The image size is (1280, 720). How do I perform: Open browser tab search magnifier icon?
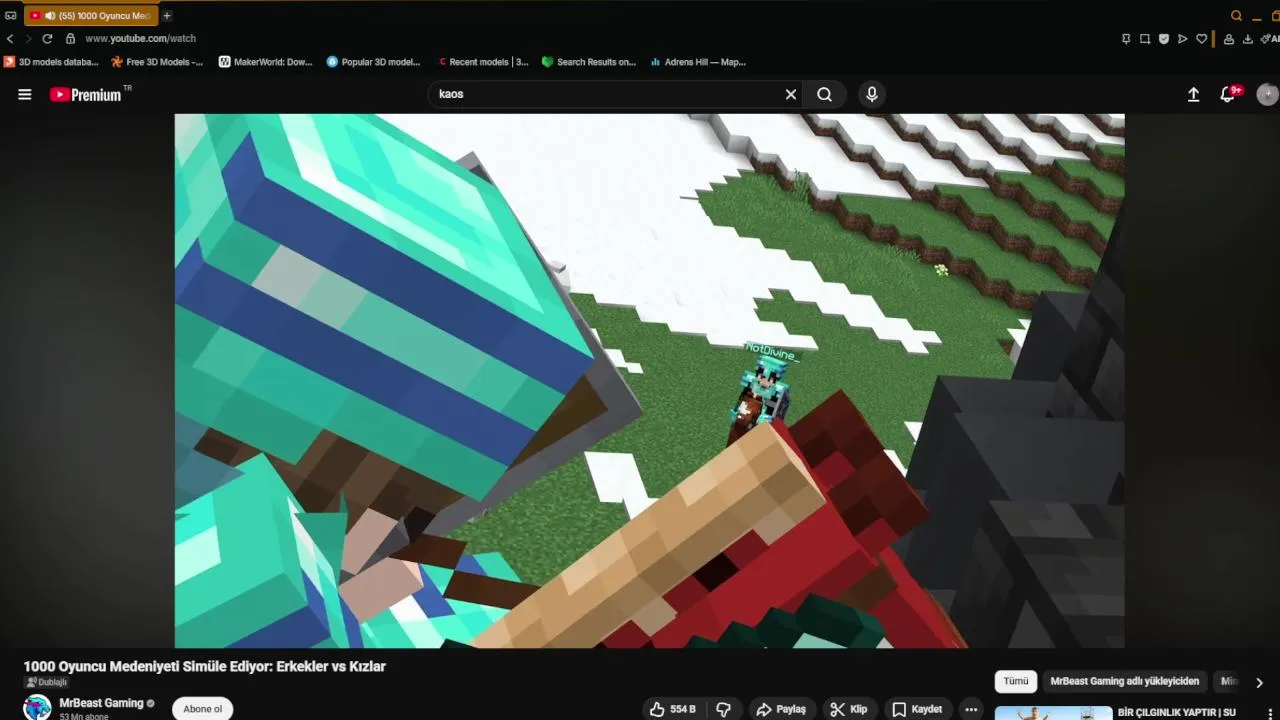[1236, 15]
